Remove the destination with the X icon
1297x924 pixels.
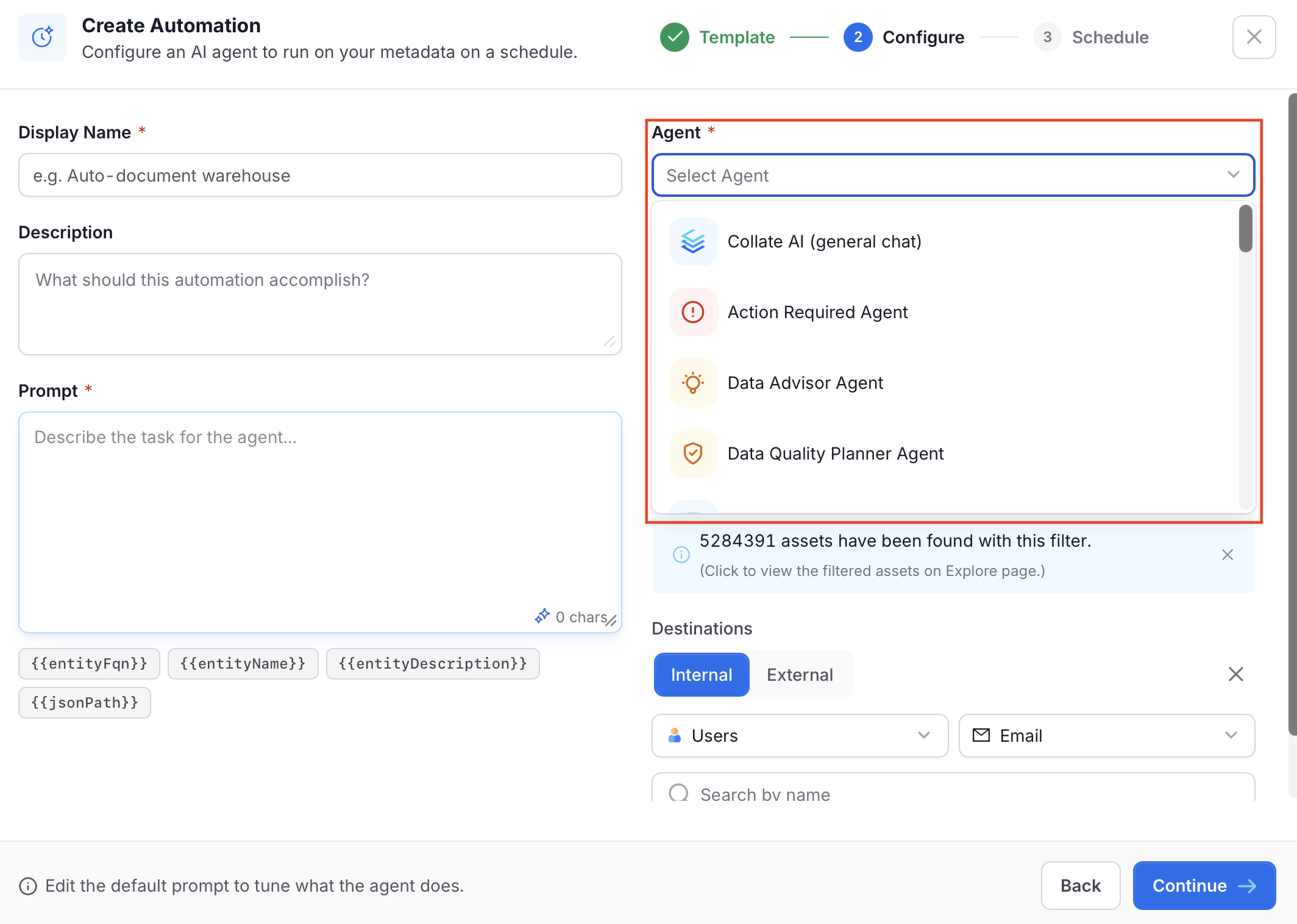1235,674
